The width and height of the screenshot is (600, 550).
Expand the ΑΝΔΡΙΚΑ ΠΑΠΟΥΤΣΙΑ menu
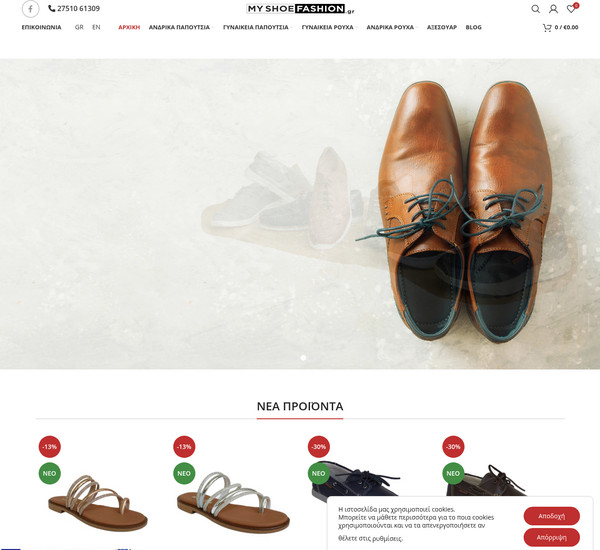click(179, 28)
